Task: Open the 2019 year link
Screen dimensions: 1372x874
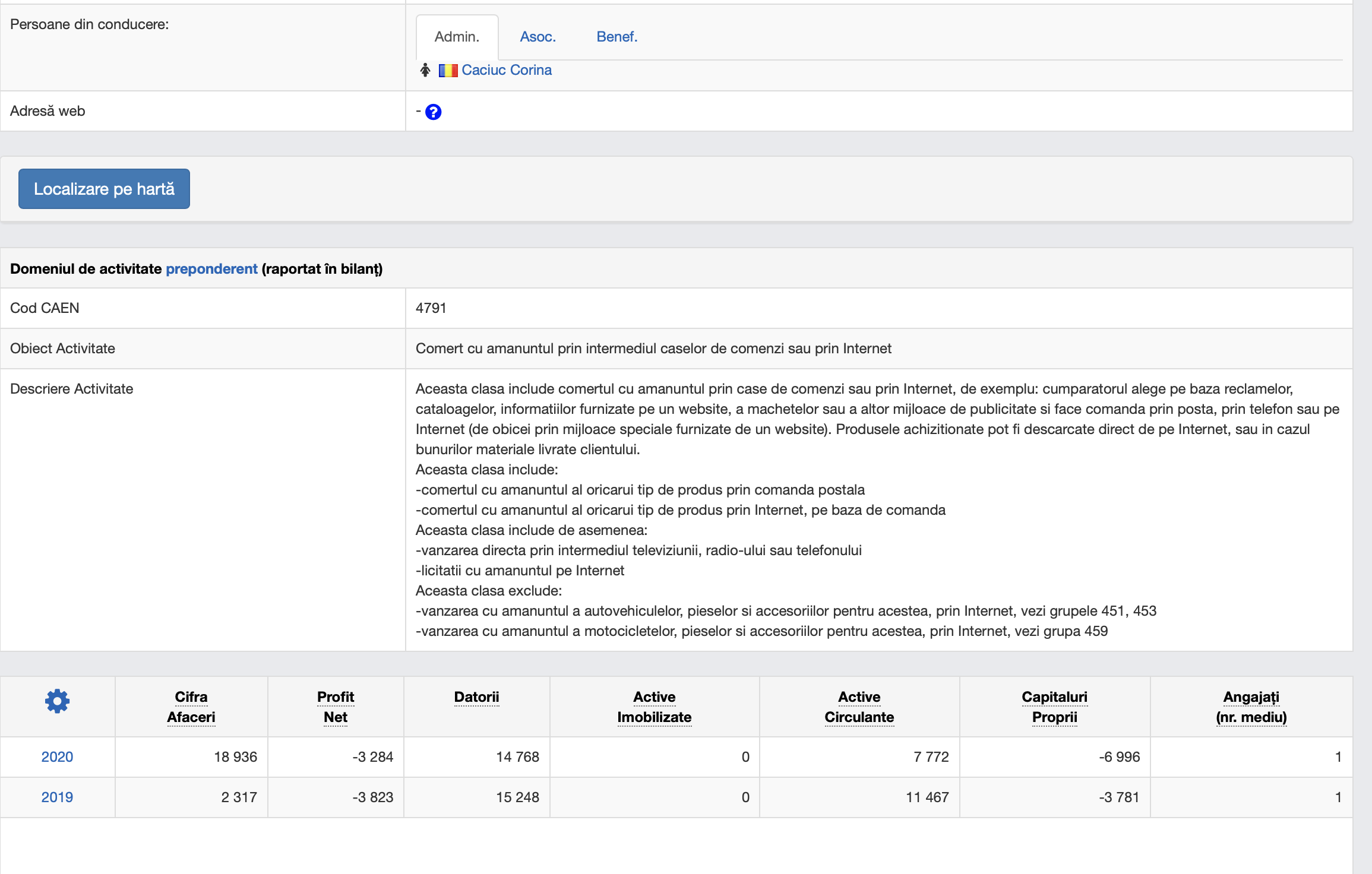Action: pos(57,797)
